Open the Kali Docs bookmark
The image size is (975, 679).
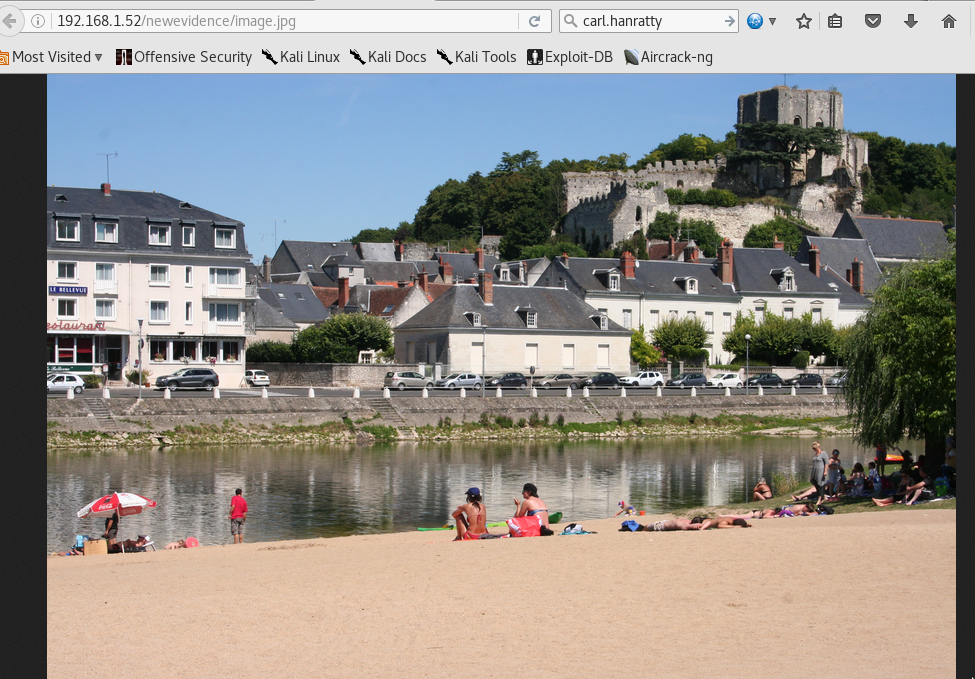pyautogui.click(x=388, y=57)
